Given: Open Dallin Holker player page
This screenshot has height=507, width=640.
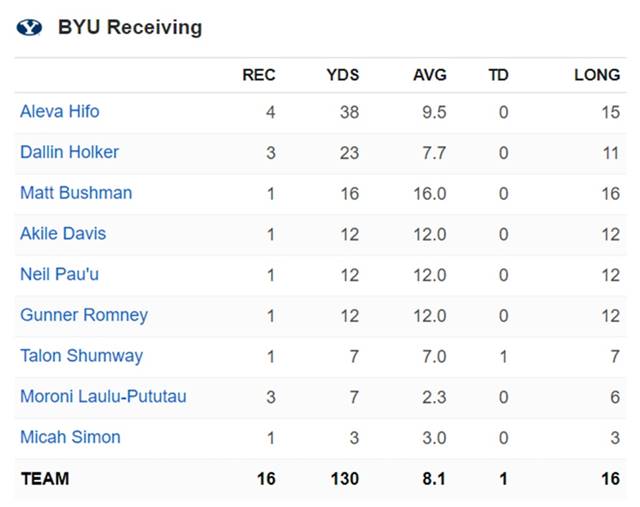Looking at the screenshot, I should pos(69,152).
